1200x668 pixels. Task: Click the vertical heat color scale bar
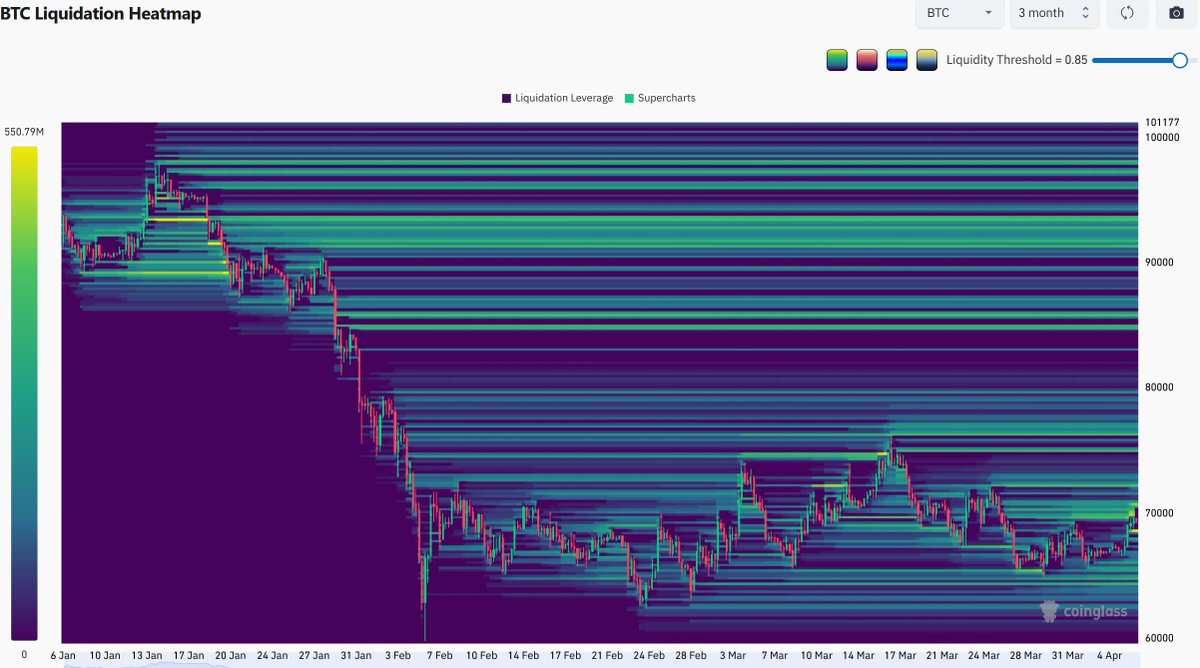click(x=24, y=393)
